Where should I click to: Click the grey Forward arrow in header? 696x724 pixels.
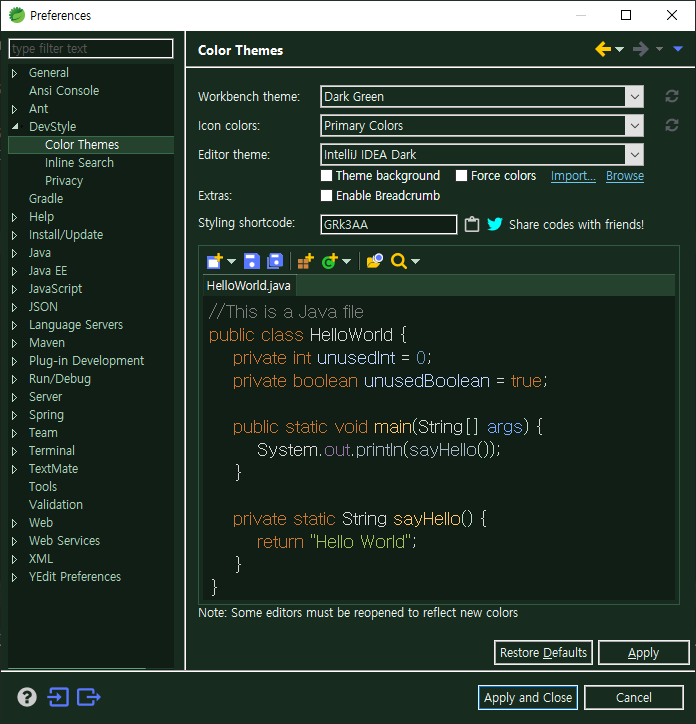coord(641,49)
